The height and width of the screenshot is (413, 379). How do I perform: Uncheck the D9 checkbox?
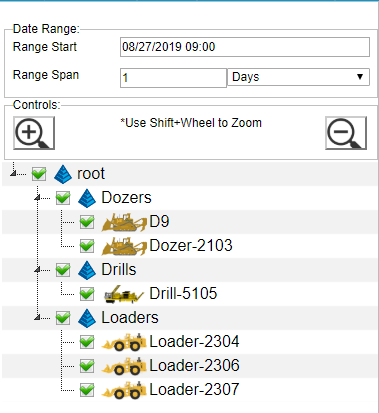click(x=87, y=222)
